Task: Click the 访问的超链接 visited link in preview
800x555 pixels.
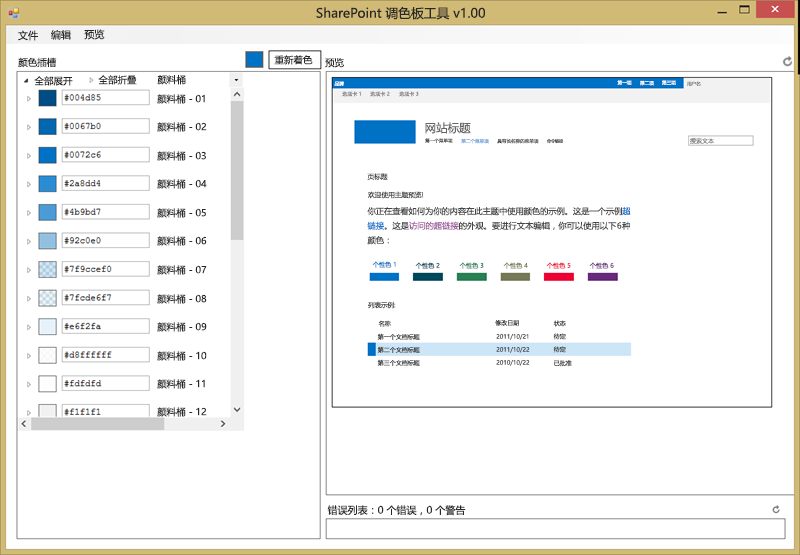Action: pyautogui.click(x=434, y=226)
